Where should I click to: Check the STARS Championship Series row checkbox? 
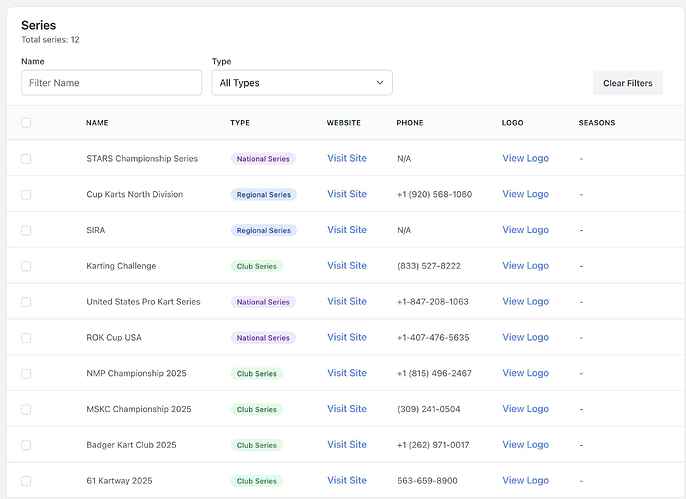(26, 158)
